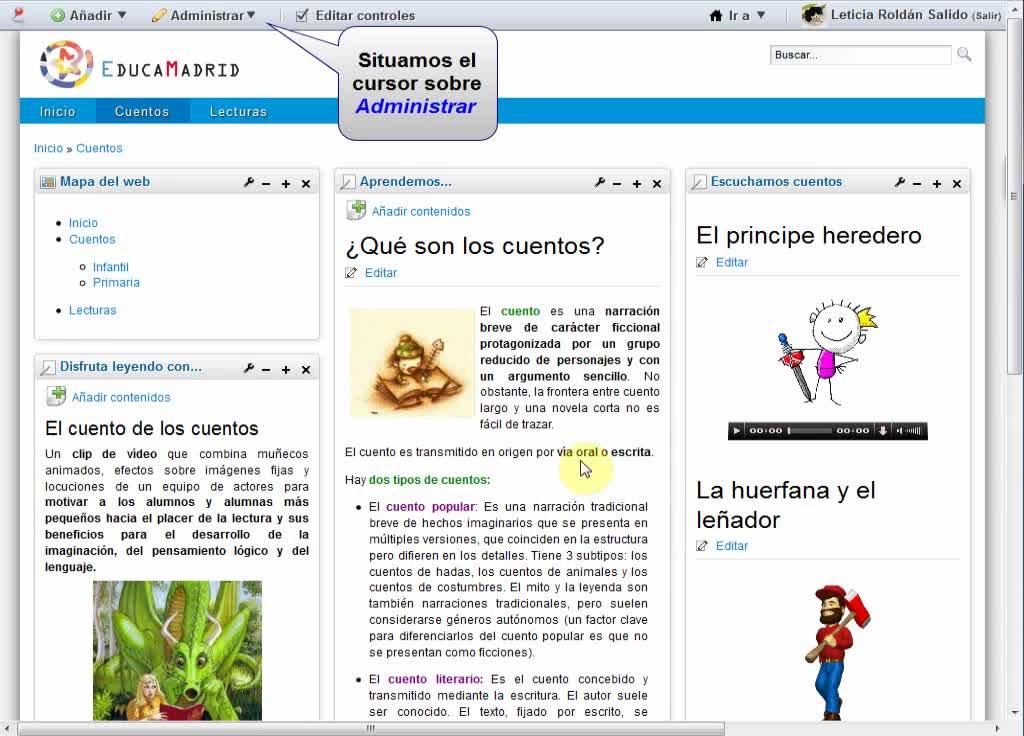1024x736 pixels.
Task: Click the Mapa del web portlet icon
Action: click(48, 182)
